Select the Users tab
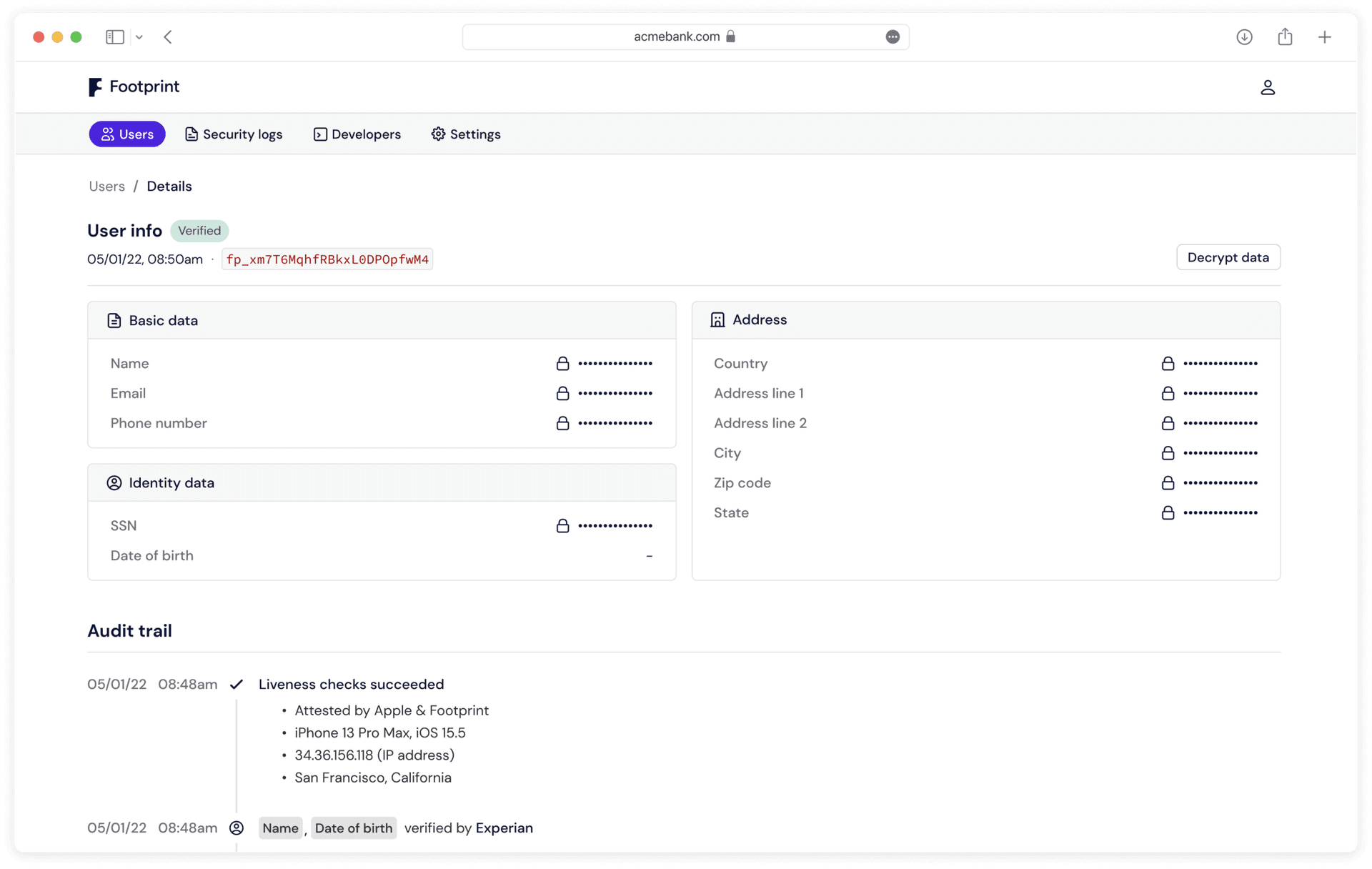The image size is (1372, 869). coord(127,134)
